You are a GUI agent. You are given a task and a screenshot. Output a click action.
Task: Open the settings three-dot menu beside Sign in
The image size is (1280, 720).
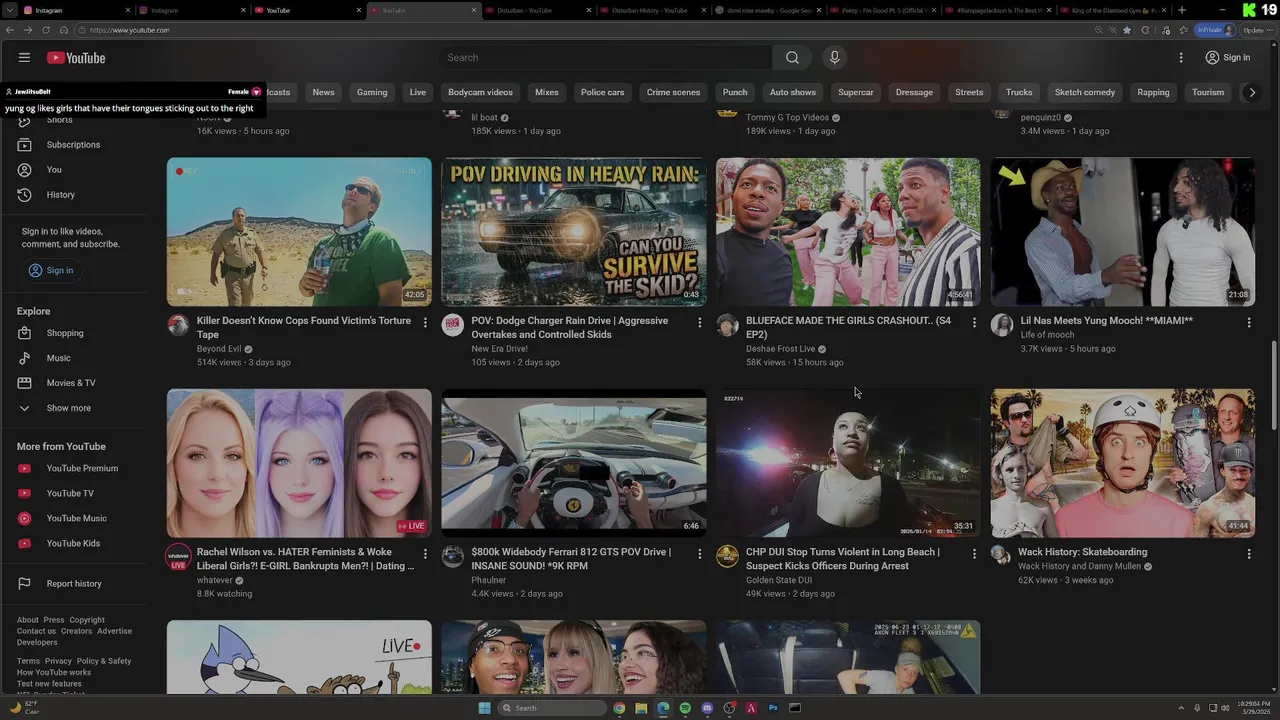(x=1181, y=58)
